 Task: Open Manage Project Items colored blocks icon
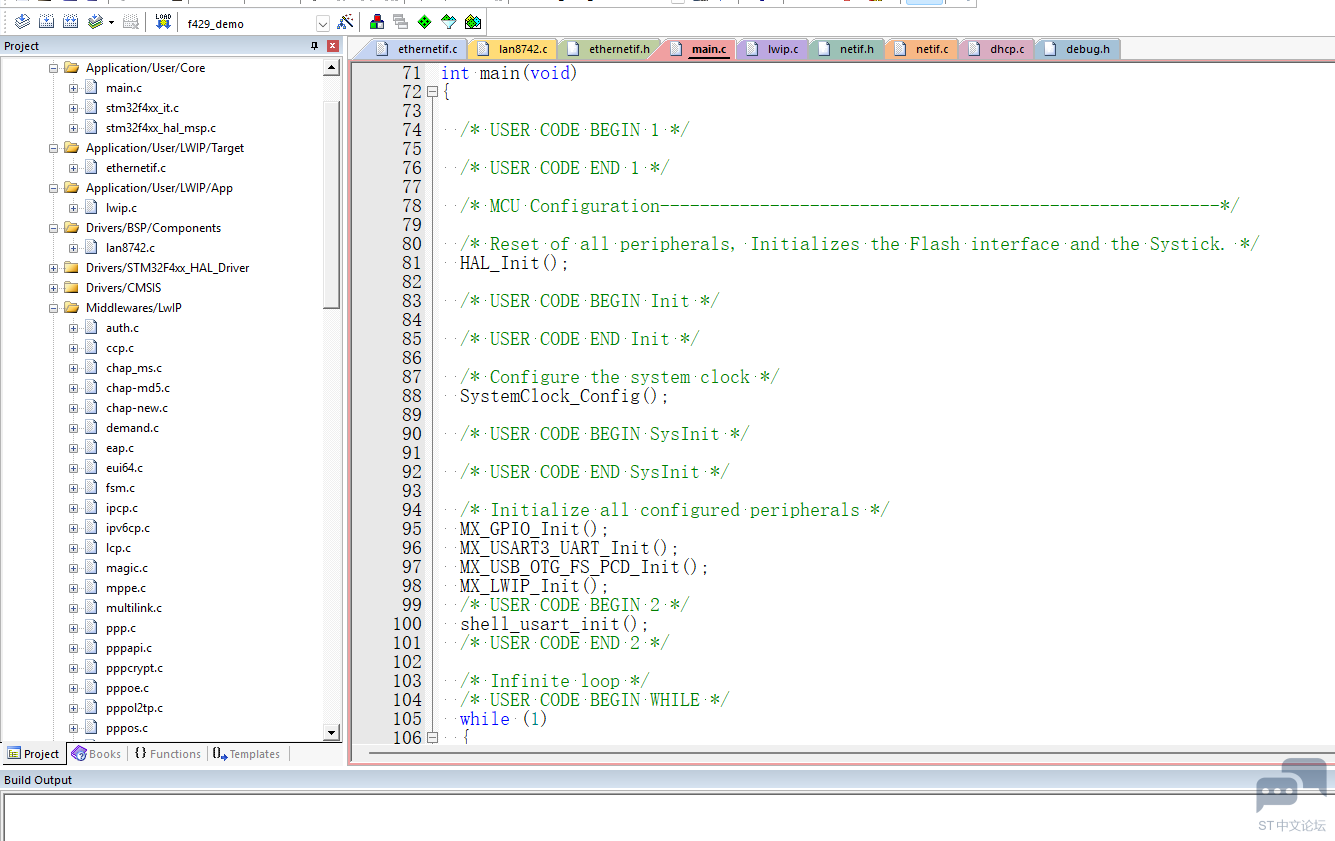[x=377, y=22]
